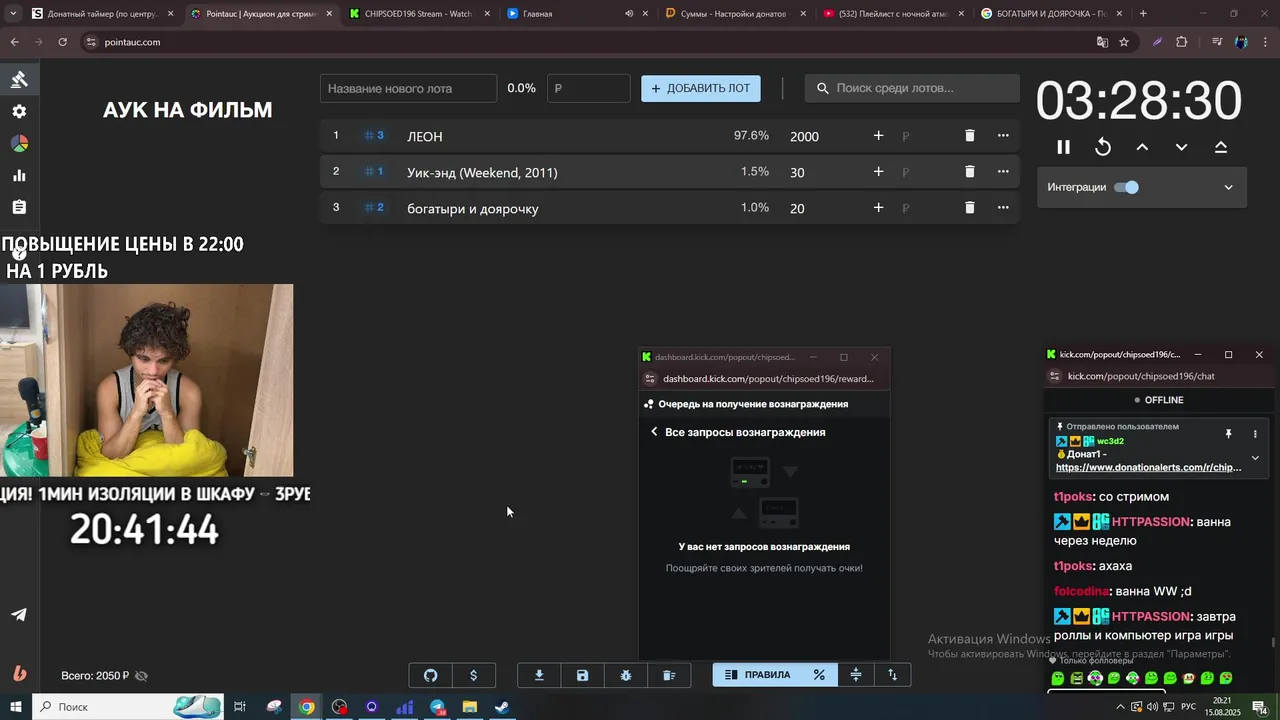Open the богатыри и доярочку more-options menu
The image size is (1280, 720).
(x=1003, y=208)
